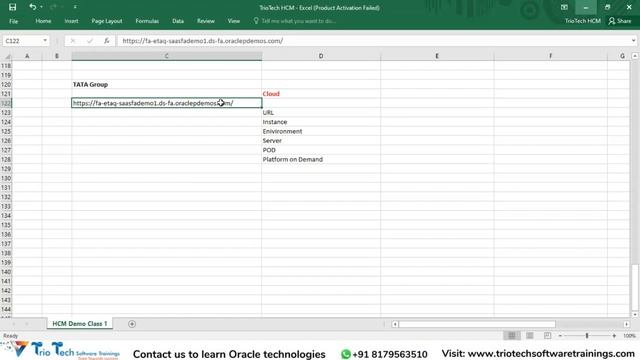This screenshot has height=360, width=640.
Task: Click the zoom in plus button
Action: (x=614, y=336)
